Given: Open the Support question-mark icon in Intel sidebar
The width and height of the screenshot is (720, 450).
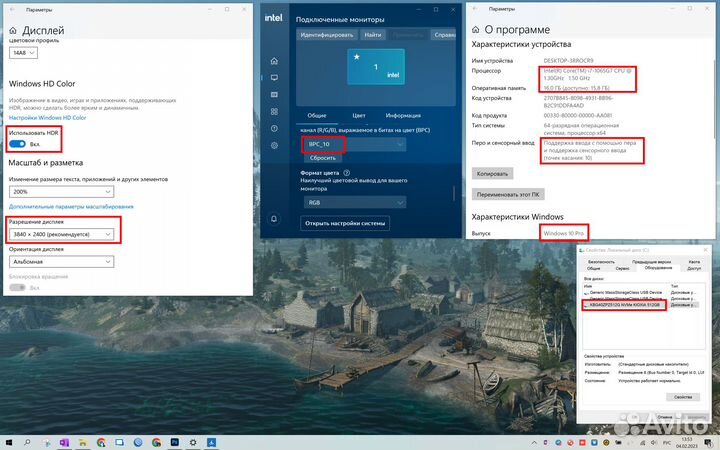Looking at the screenshot, I should coord(274,129).
